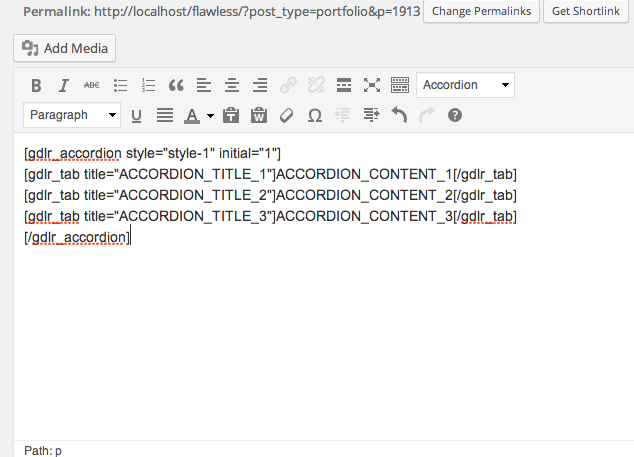The width and height of the screenshot is (634, 457).
Task: Enter distraction-free fullscreen mode
Action: (x=372, y=86)
